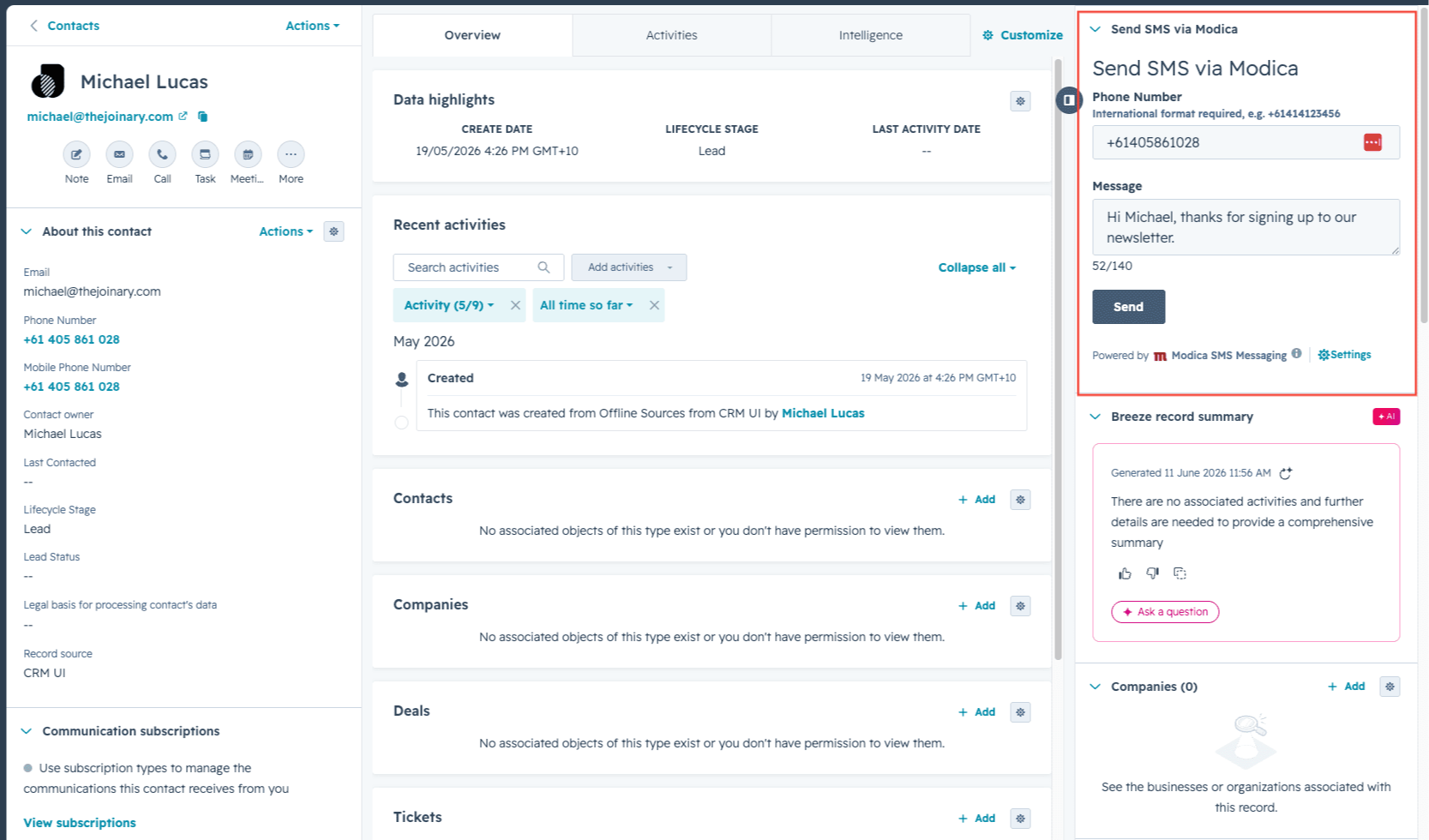Remove the All time so far filter

click(x=654, y=305)
